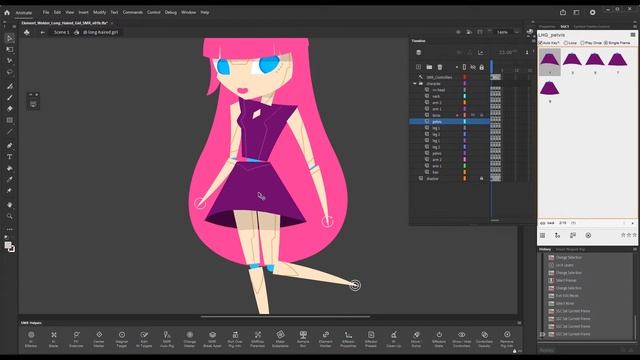The image size is (640, 360).
Task: Switch to the Properties tab
Action: [x=547, y=27]
